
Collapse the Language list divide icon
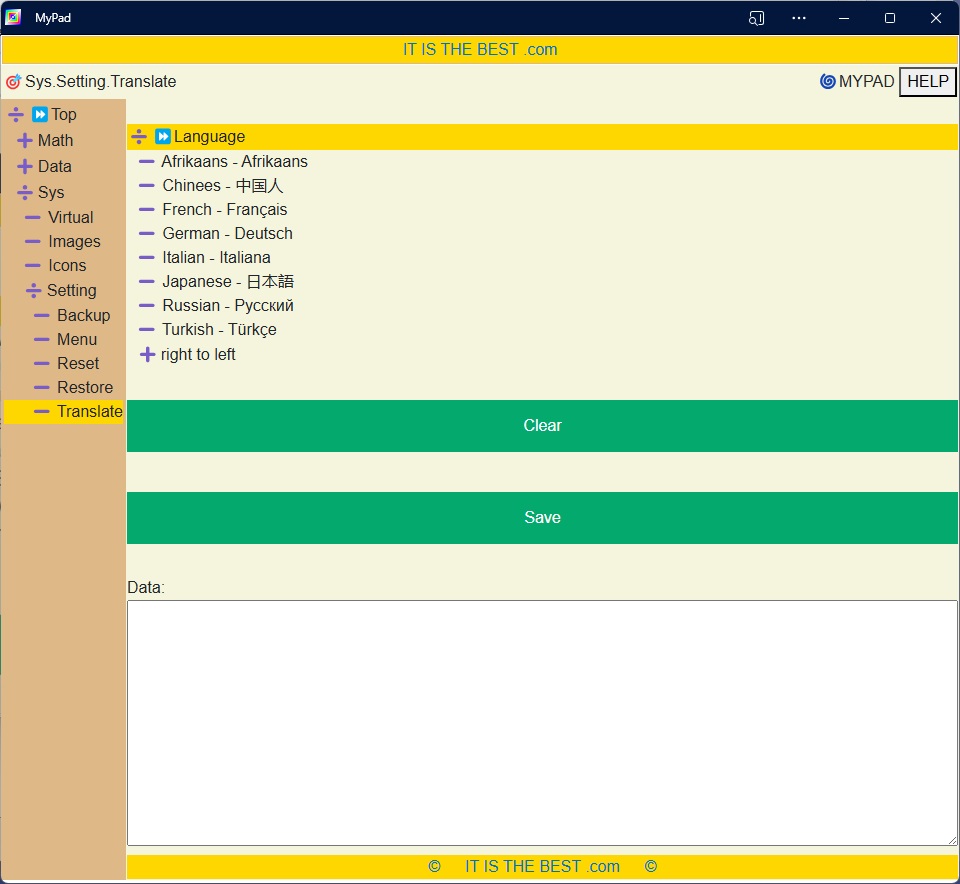tap(139, 137)
